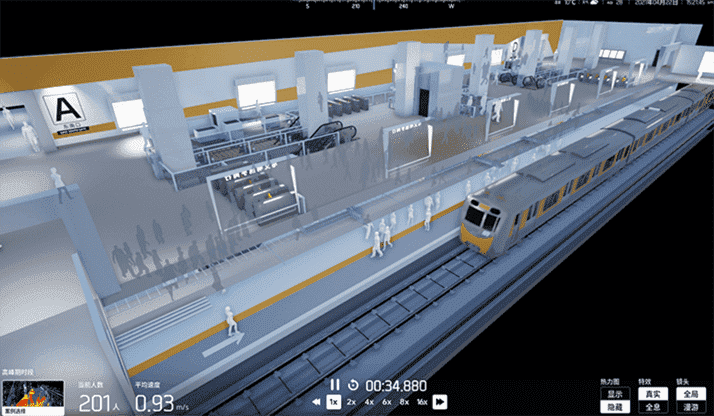Pause the simulation playback

pyautogui.click(x=336, y=385)
